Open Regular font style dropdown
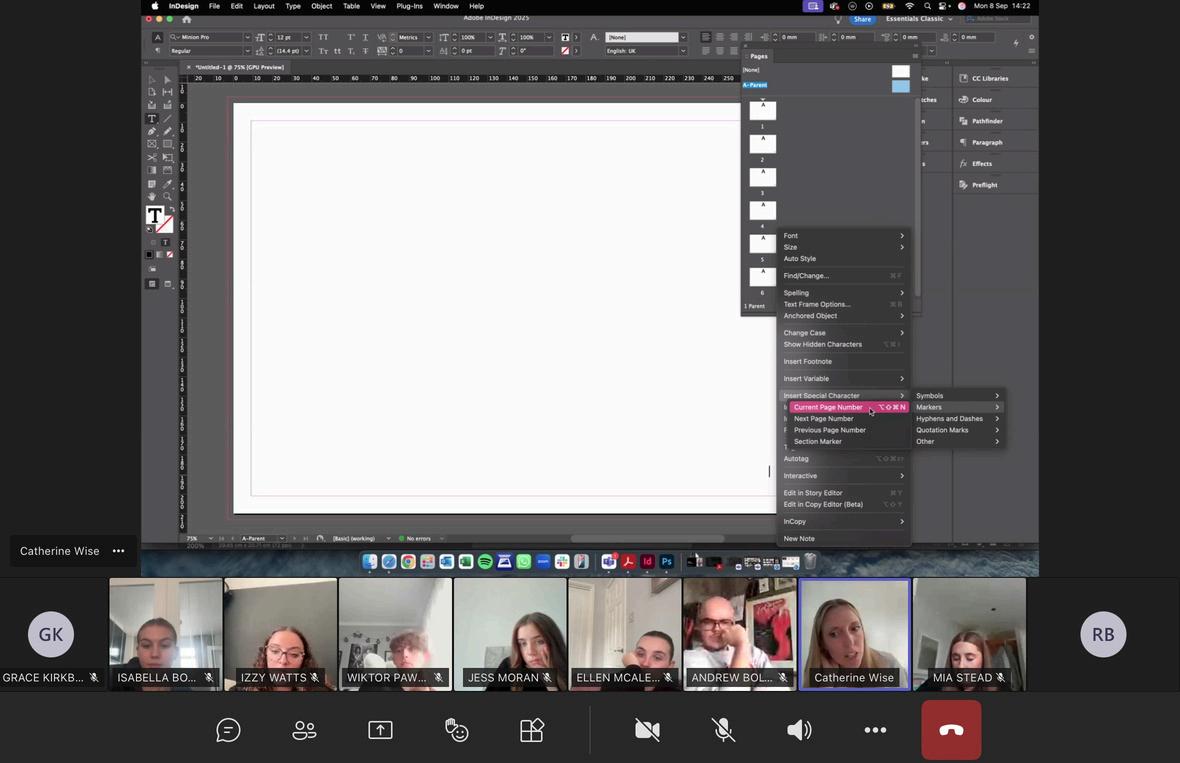 [x=247, y=50]
